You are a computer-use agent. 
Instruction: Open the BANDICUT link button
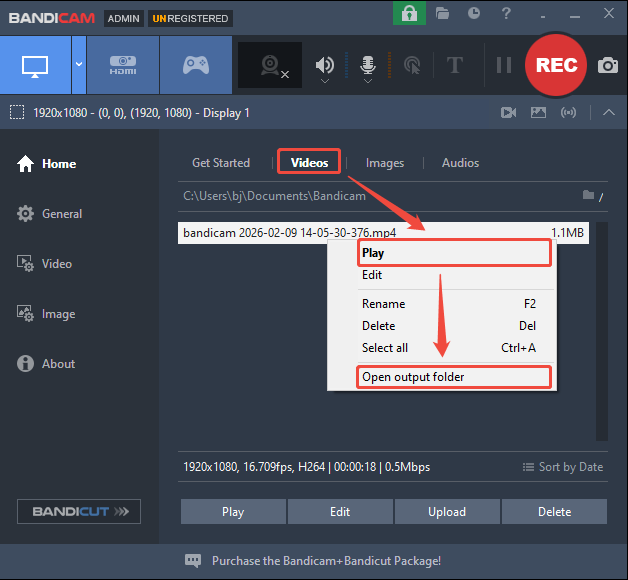(79, 512)
